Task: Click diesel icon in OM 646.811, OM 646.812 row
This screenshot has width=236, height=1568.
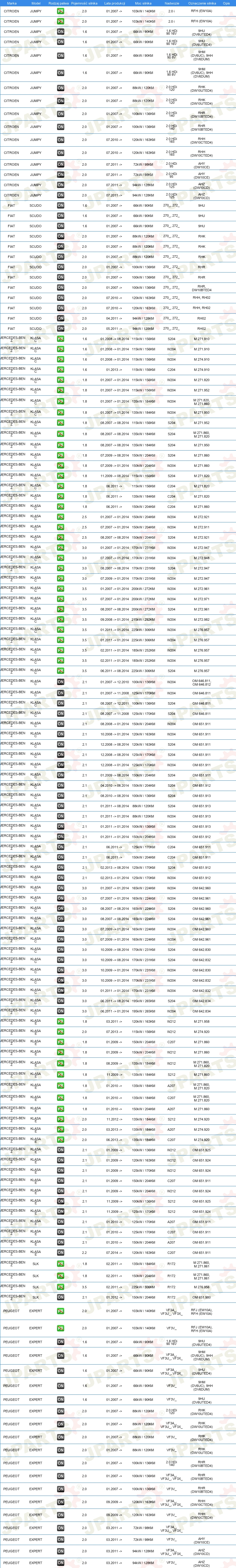Action: 60,682
